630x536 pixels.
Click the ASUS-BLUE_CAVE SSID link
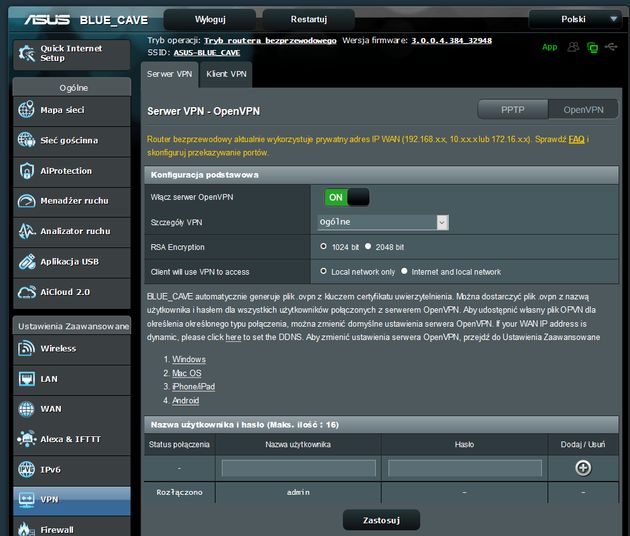click(207, 53)
